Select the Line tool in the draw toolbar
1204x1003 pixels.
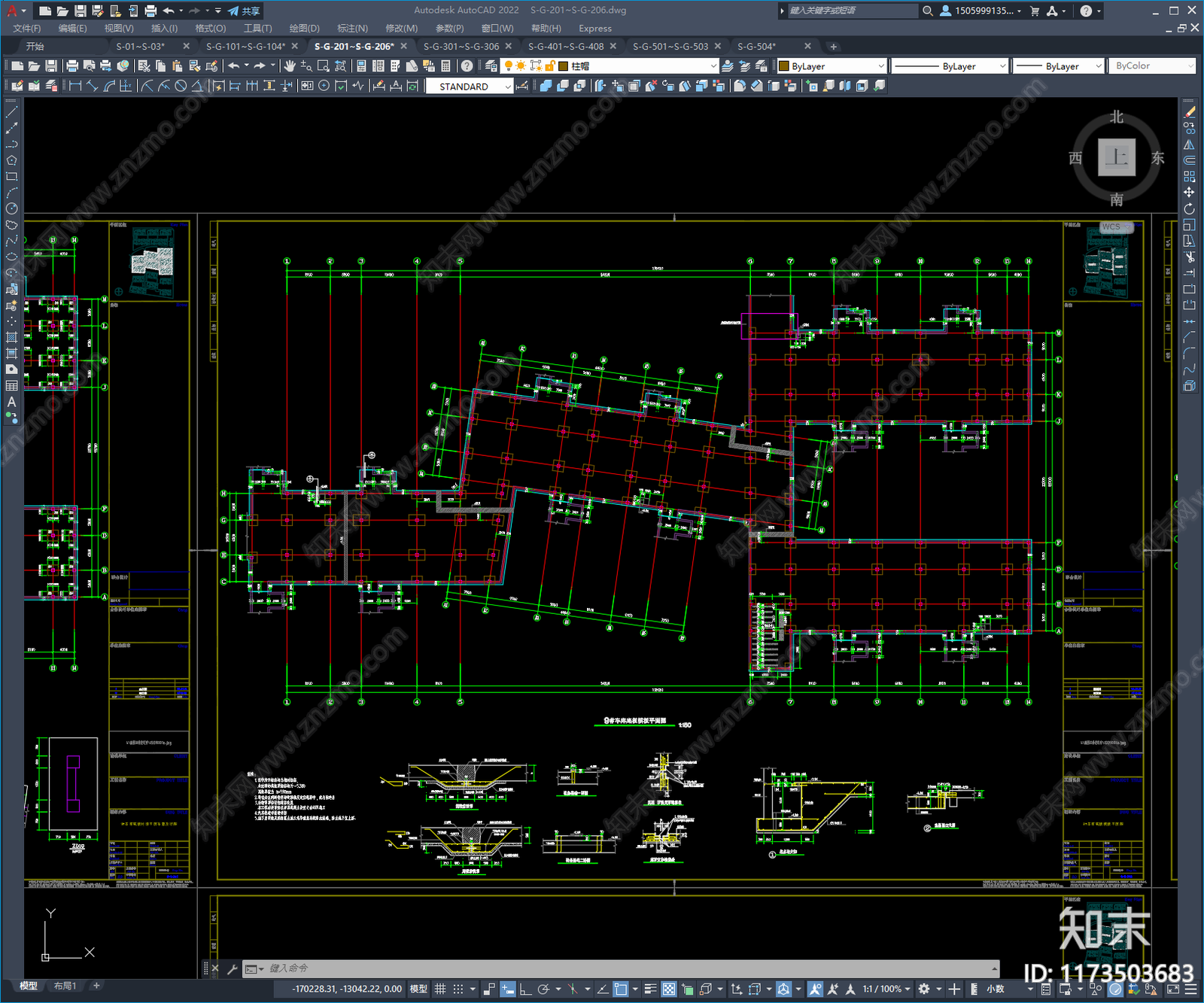coord(11,112)
